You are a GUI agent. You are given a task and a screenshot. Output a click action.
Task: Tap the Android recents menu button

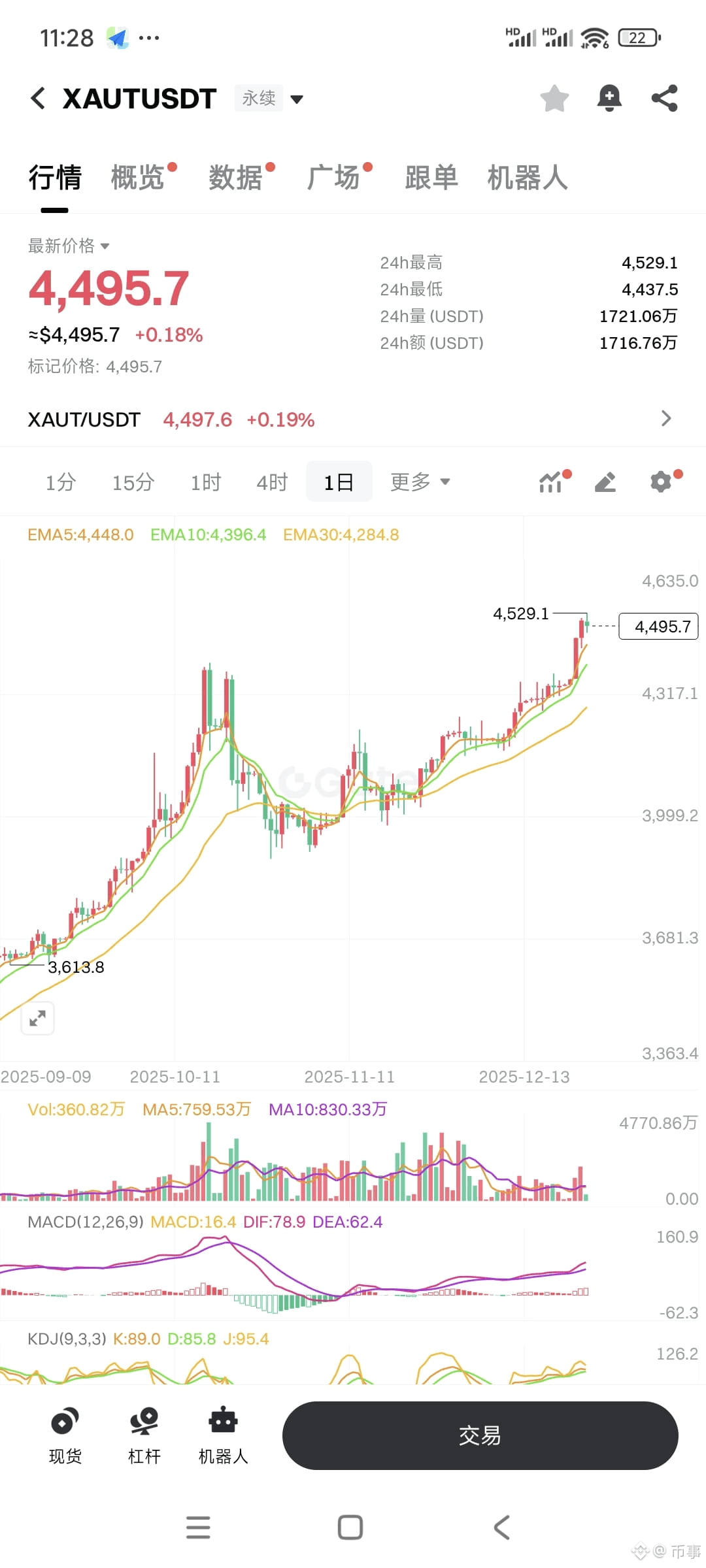[x=198, y=1527]
